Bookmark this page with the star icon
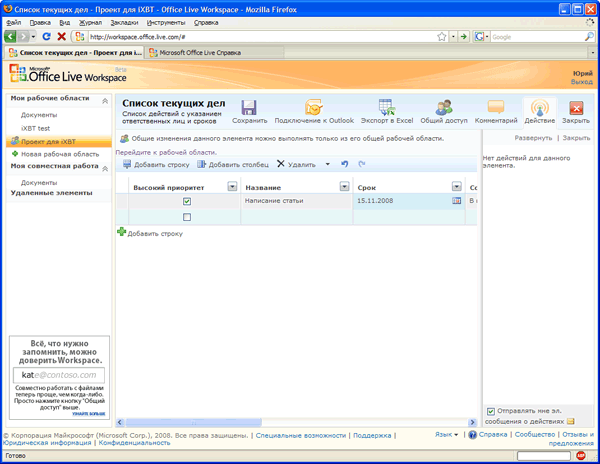 click(442, 37)
